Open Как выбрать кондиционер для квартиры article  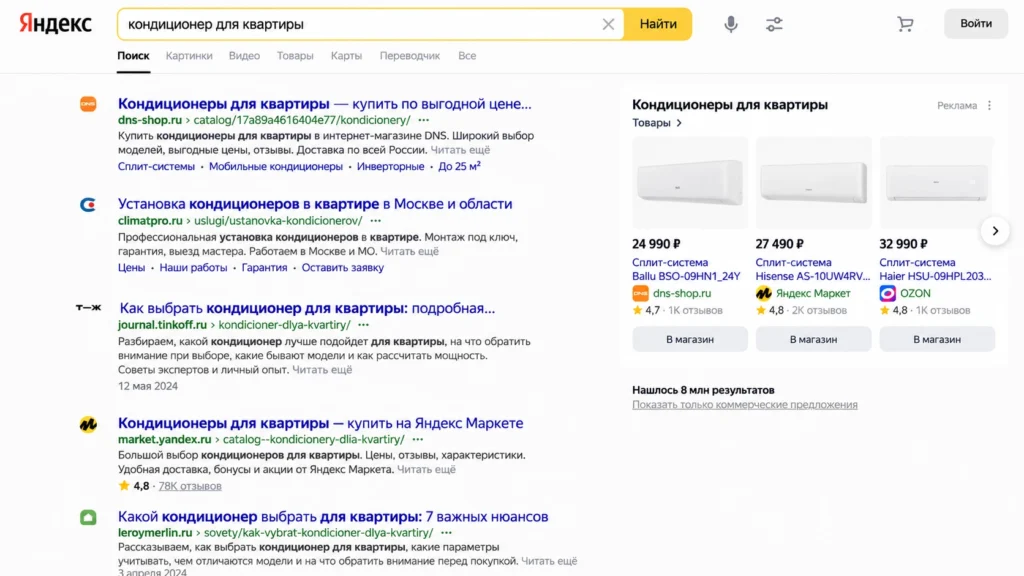[307, 308]
